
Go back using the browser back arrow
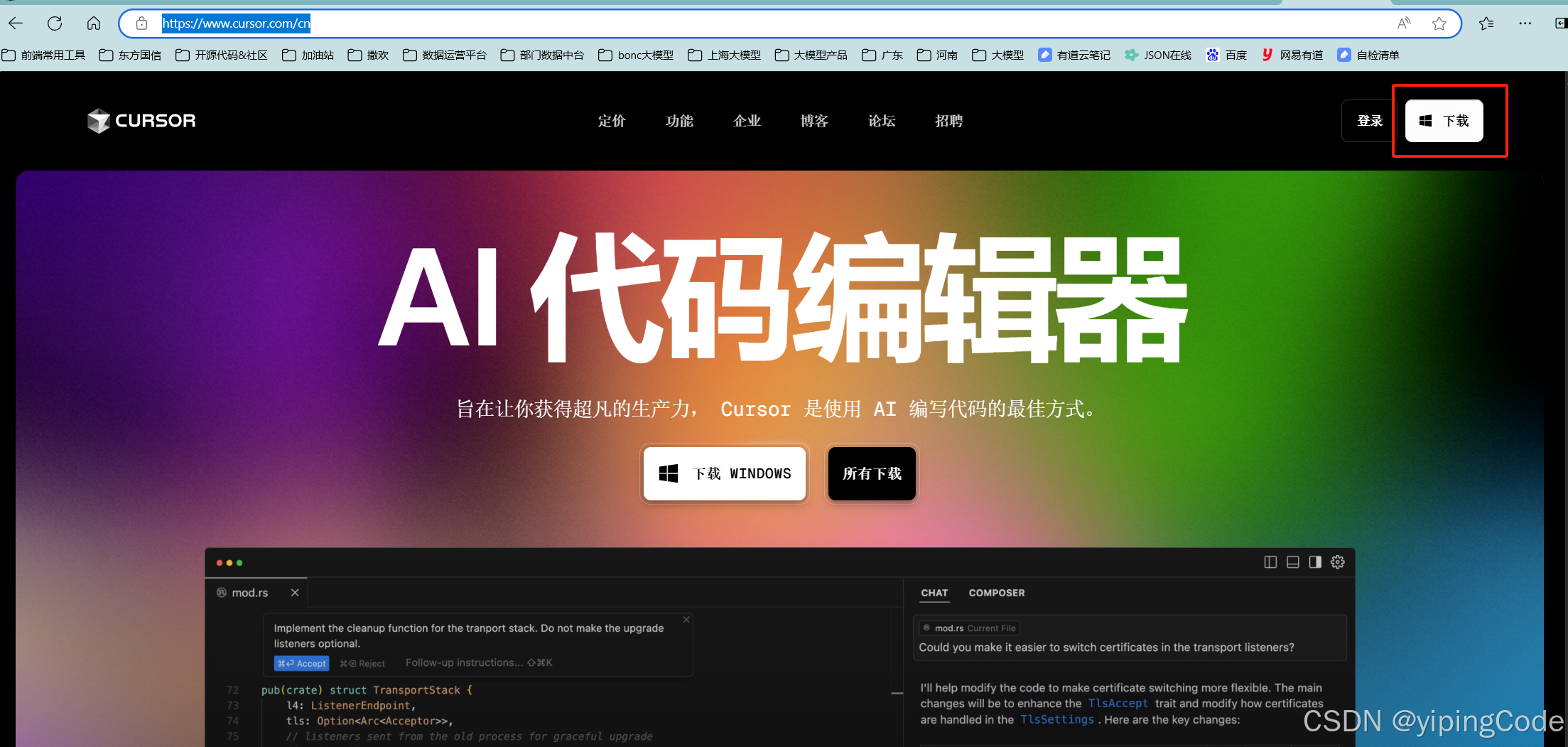(x=16, y=23)
